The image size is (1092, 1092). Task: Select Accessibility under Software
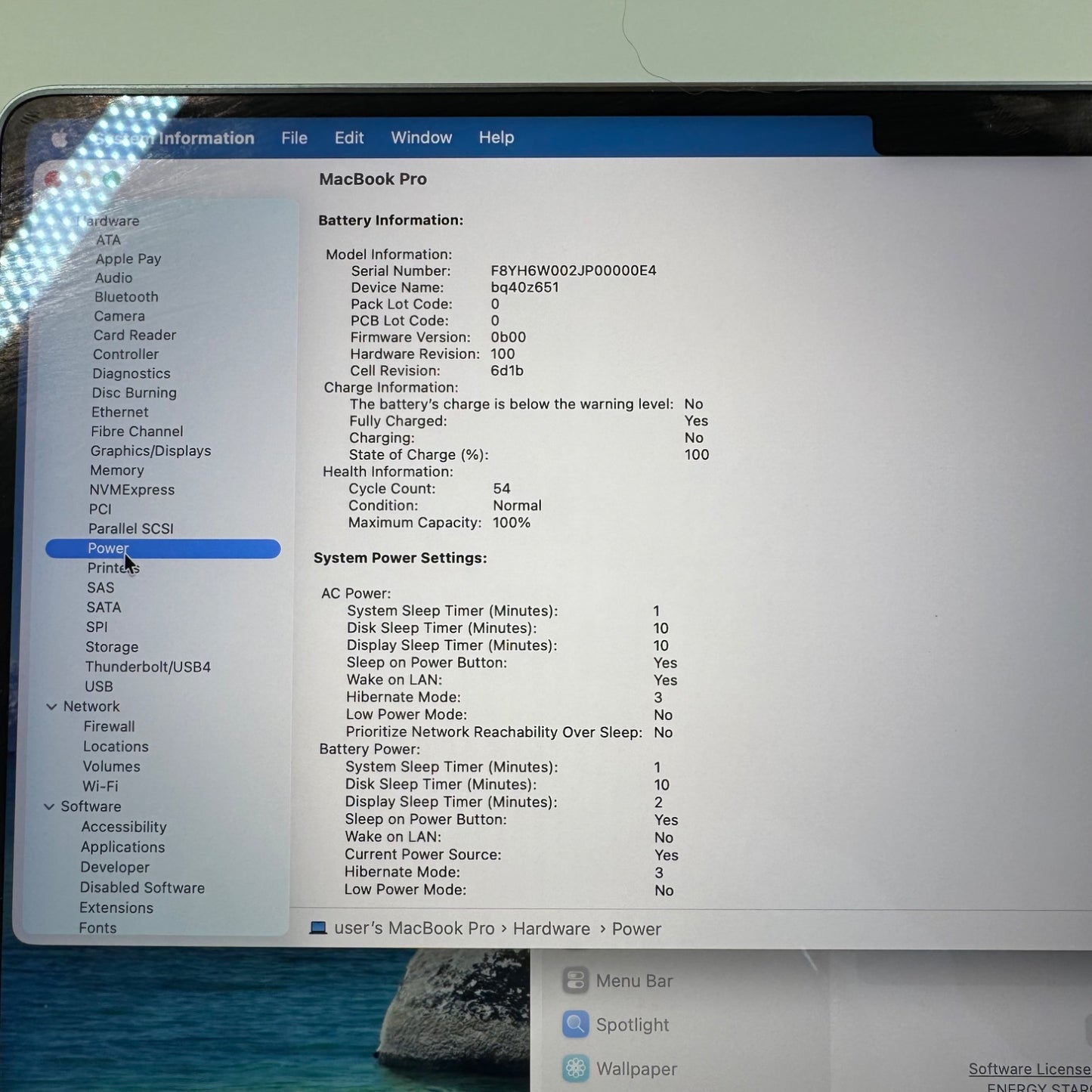(x=124, y=827)
